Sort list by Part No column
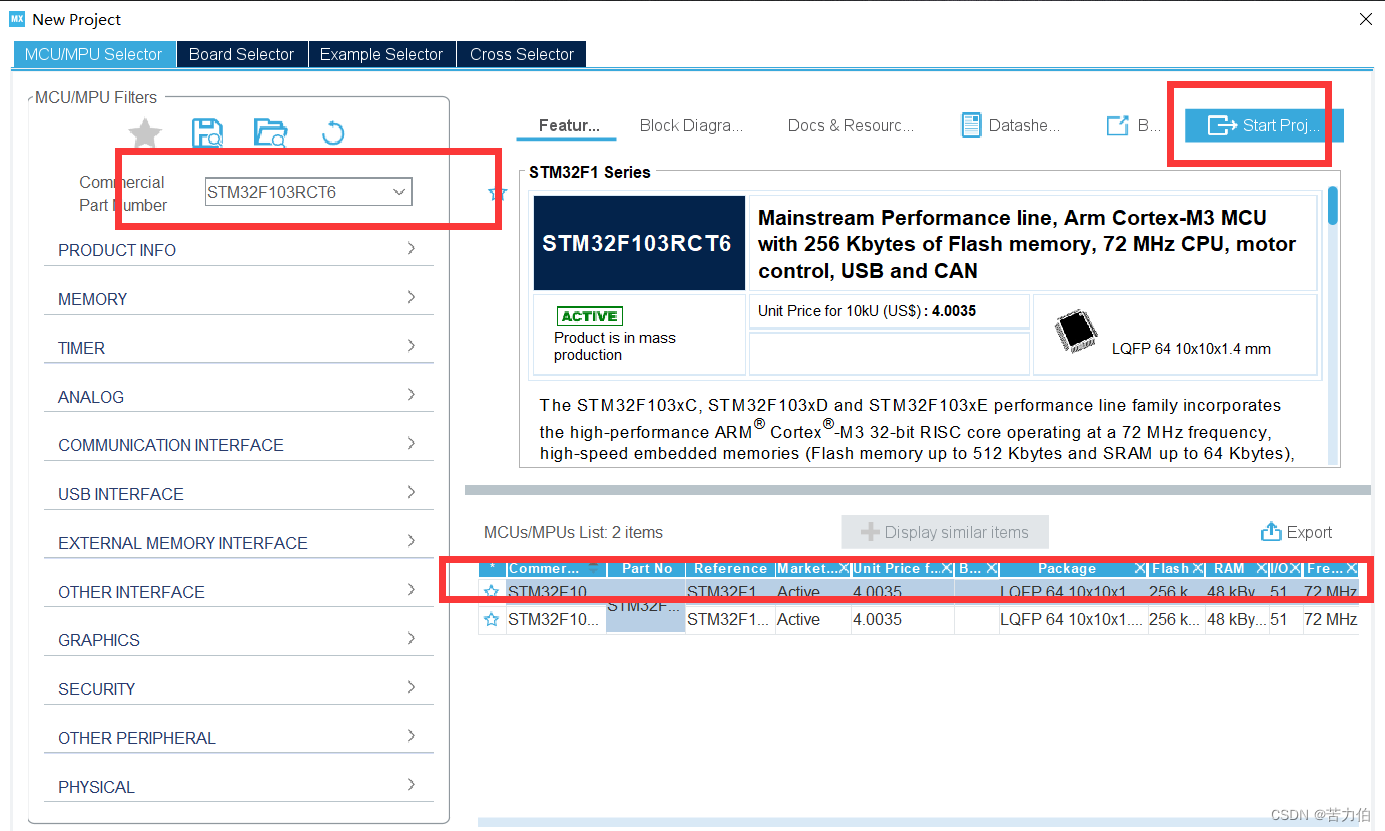Image resolution: width=1385 pixels, height=831 pixels. click(x=646, y=568)
